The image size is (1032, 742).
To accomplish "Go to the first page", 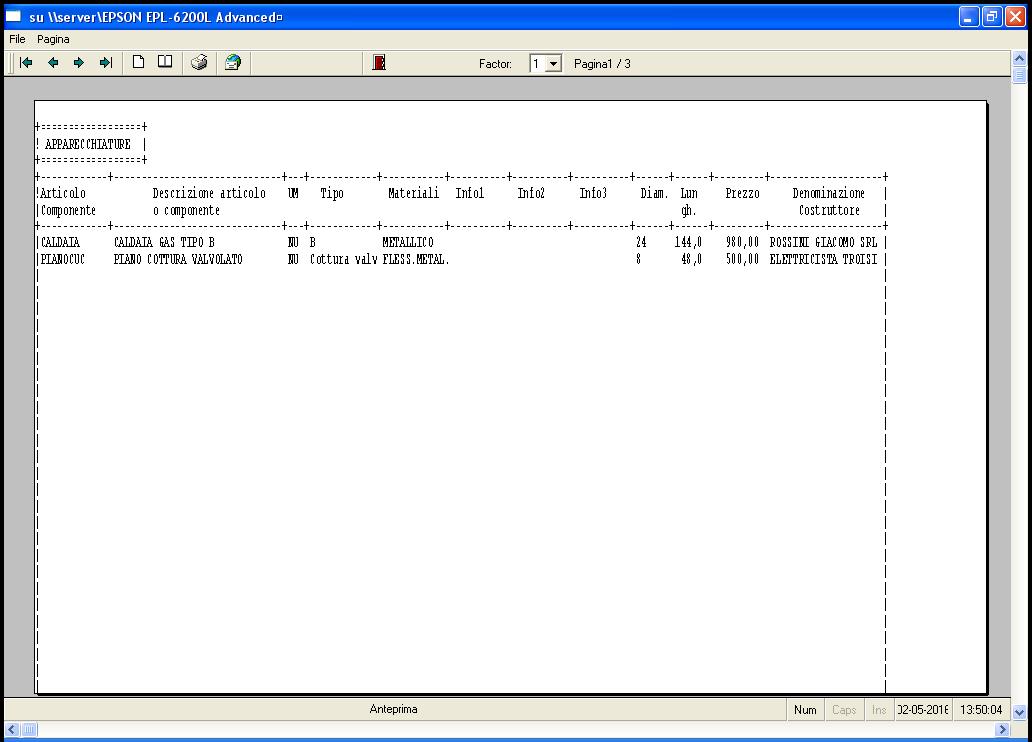I will 27,63.
